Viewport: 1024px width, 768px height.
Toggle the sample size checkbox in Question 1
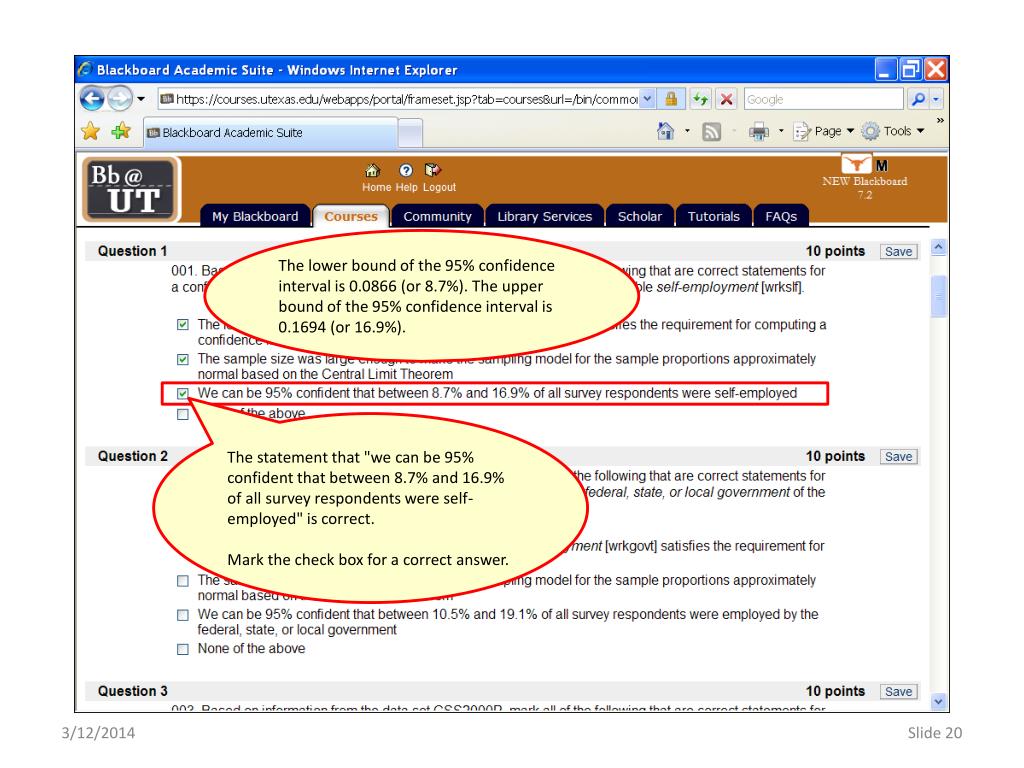coord(183,359)
